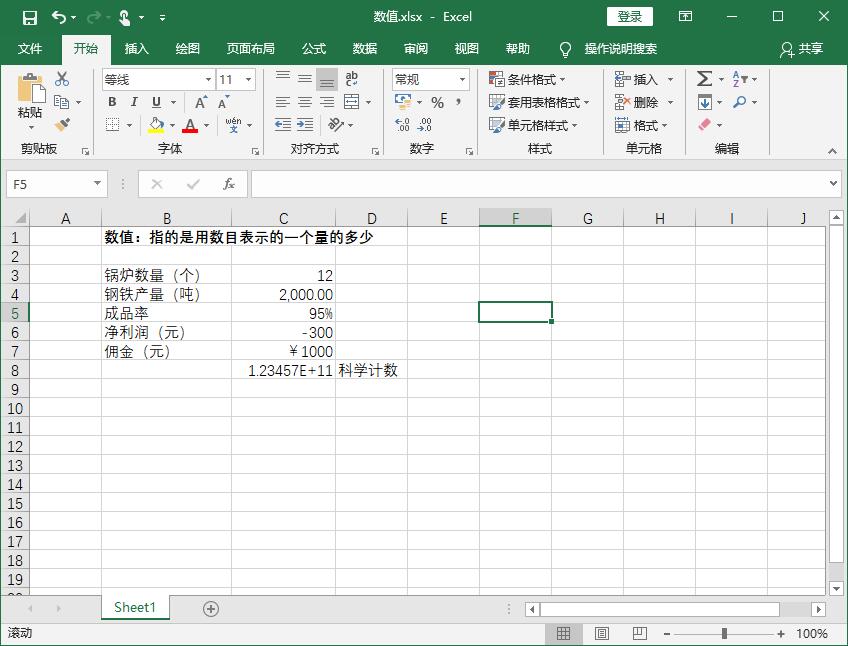
Task: Click the Insert Function fx icon
Action: [x=228, y=184]
